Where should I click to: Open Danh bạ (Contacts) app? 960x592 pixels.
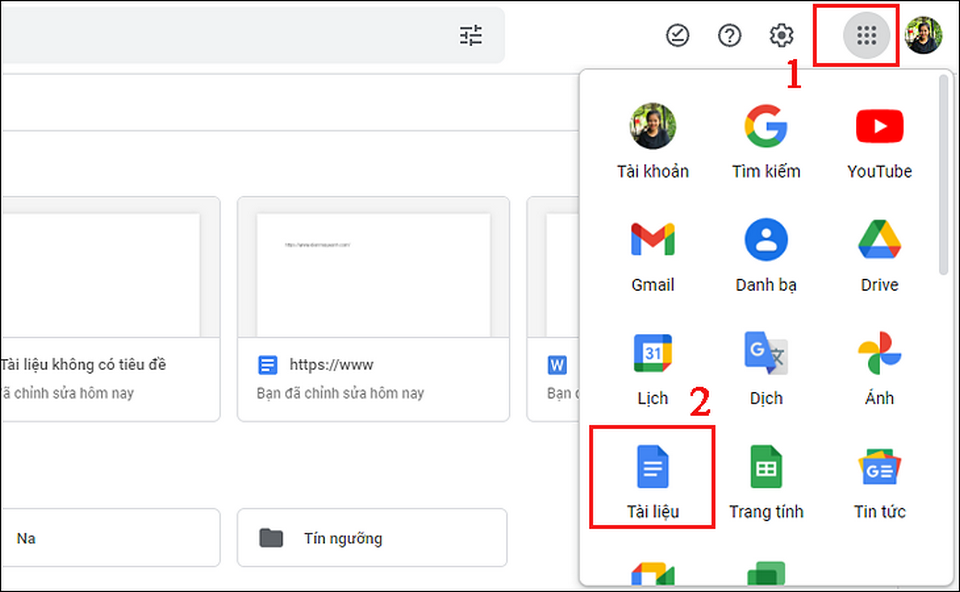click(766, 252)
